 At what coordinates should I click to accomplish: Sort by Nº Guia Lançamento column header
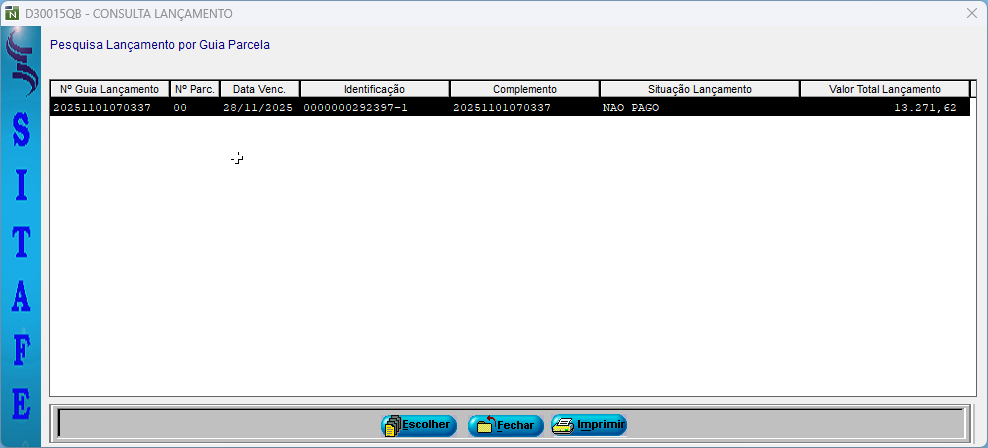109,89
